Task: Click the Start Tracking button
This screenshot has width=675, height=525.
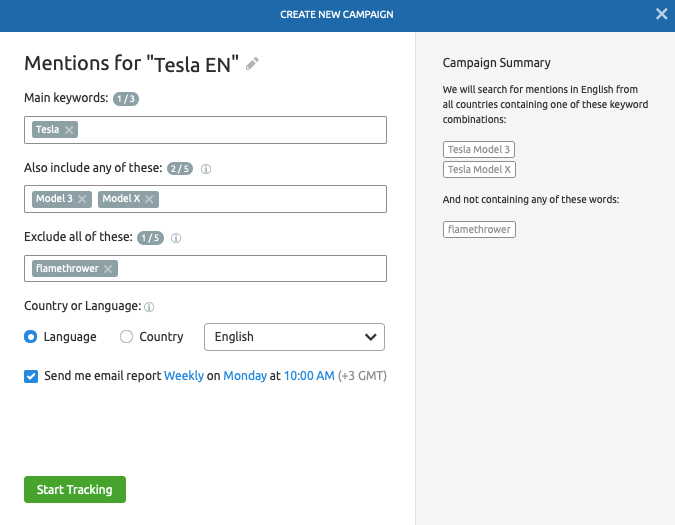Action: pyautogui.click(x=75, y=489)
